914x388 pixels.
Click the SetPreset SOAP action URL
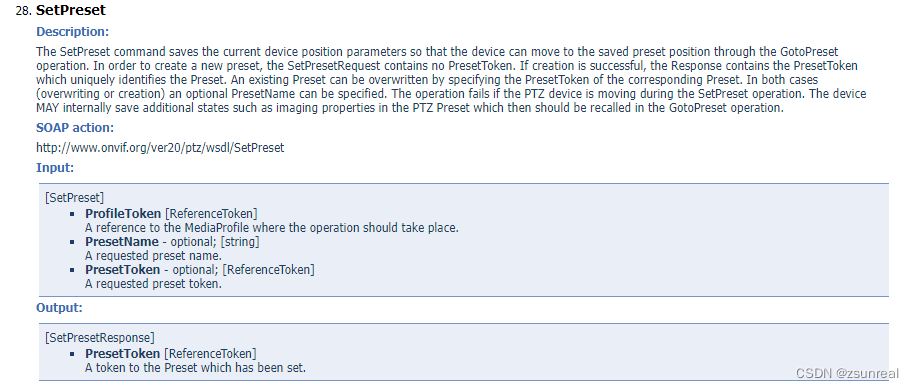[x=160, y=148]
